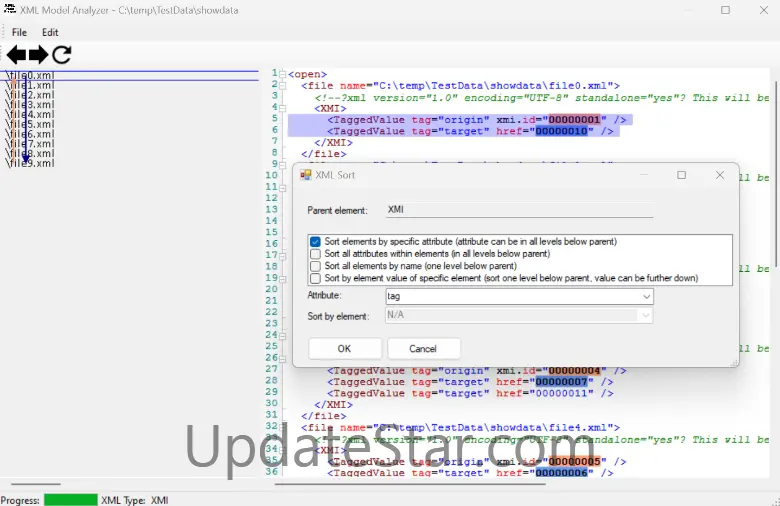
Task: Click the forward arrow toolbar icon
Action: click(x=38, y=54)
